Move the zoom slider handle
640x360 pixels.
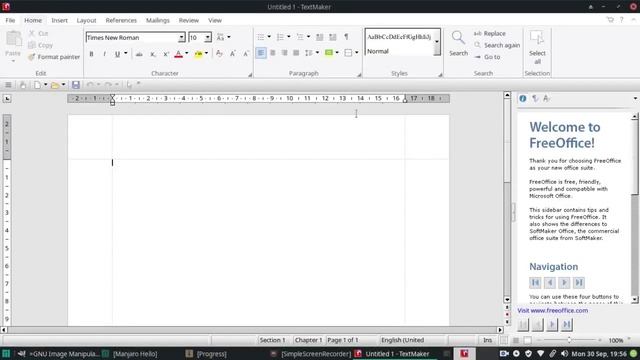569,340
